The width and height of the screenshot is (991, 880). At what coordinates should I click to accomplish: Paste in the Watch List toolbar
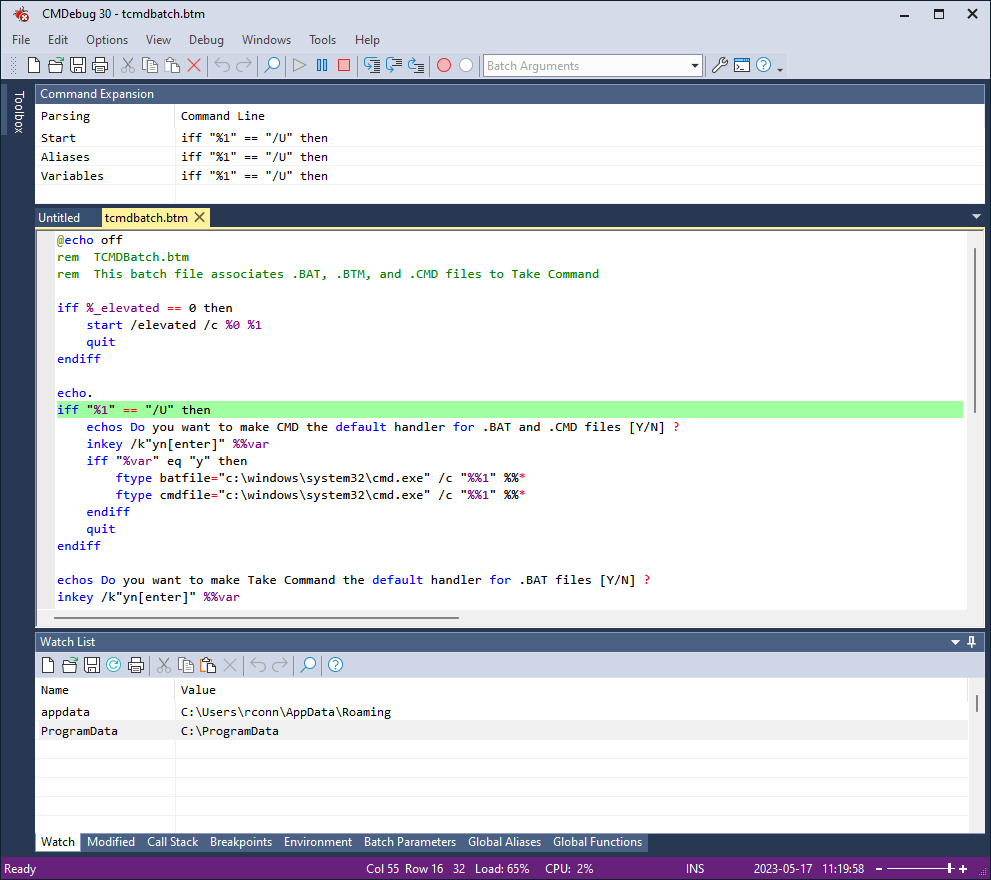(x=208, y=665)
